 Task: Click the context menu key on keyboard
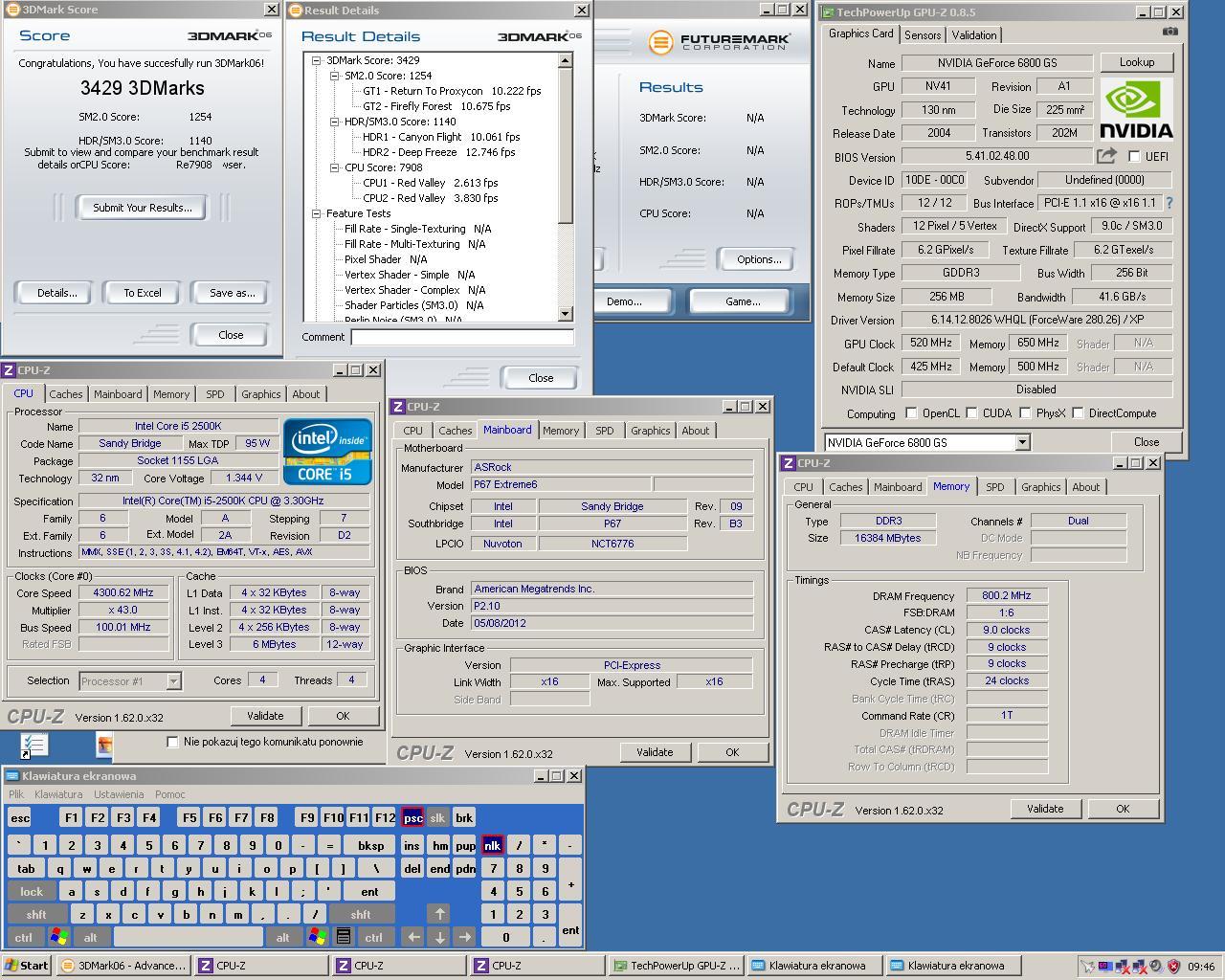click(x=344, y=937)
